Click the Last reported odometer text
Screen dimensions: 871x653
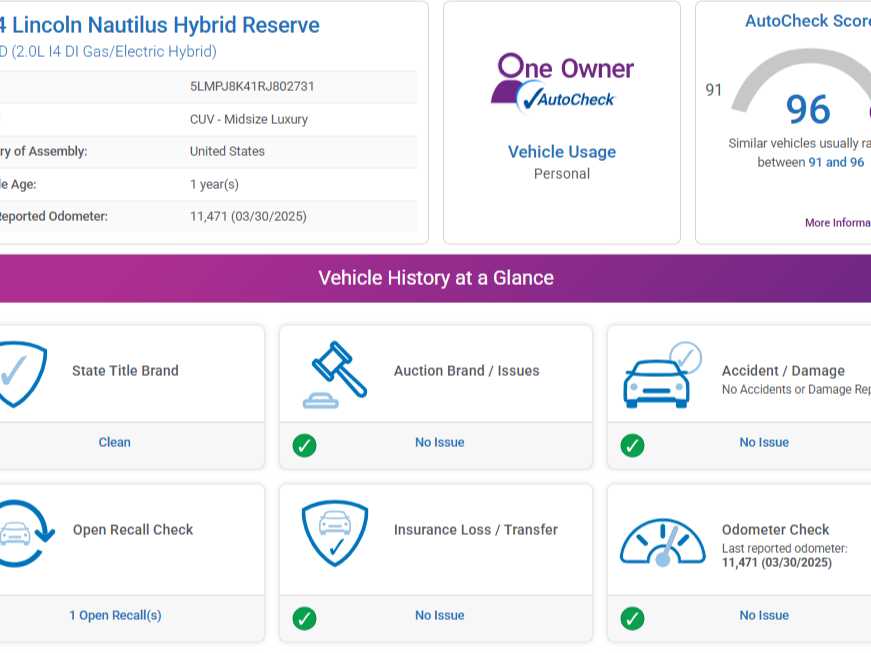click(x=785, y=549)
